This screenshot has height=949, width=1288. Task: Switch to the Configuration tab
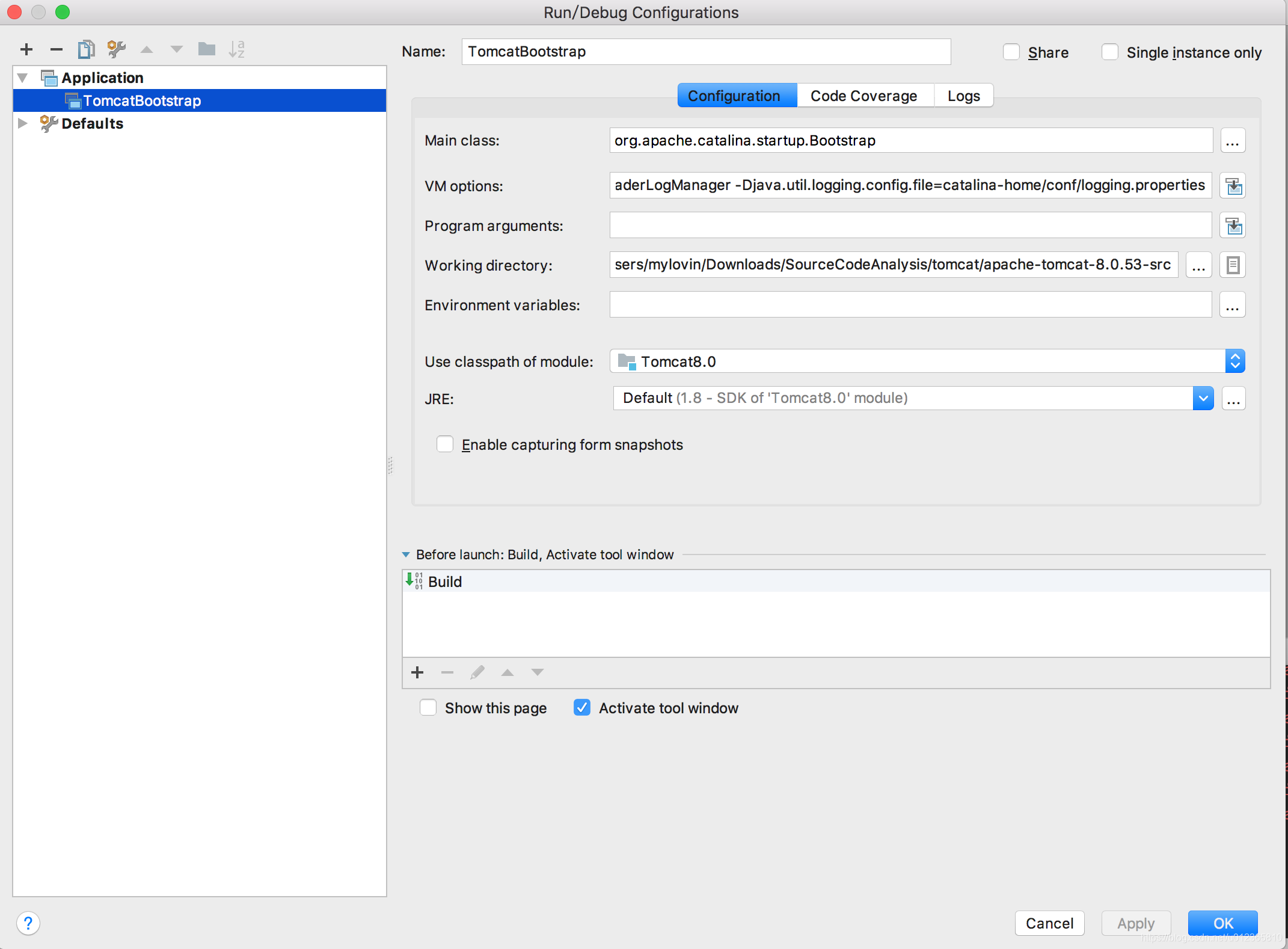[x=737, y=96]
